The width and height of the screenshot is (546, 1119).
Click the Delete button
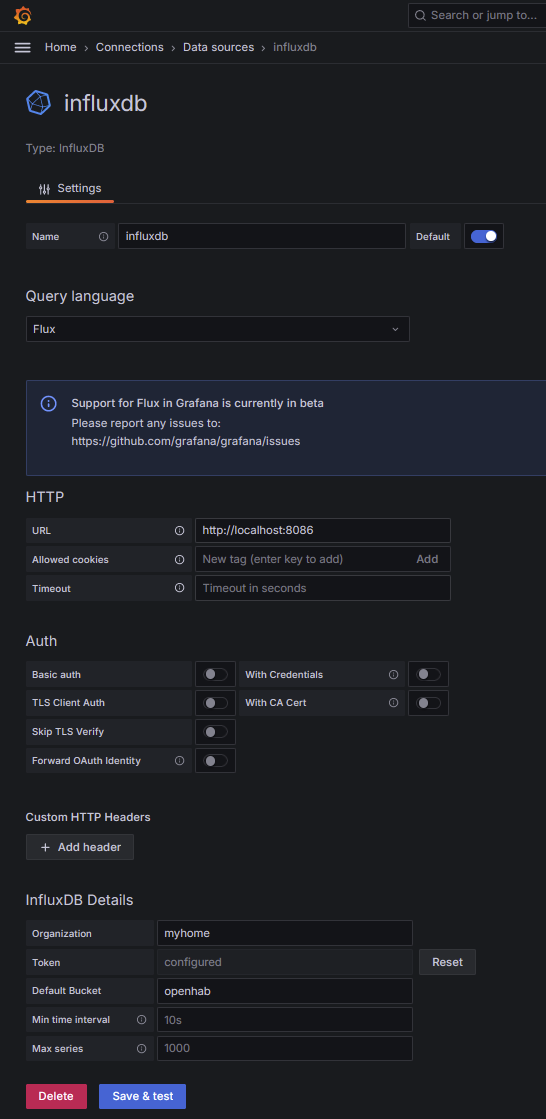click(56, 1096)
